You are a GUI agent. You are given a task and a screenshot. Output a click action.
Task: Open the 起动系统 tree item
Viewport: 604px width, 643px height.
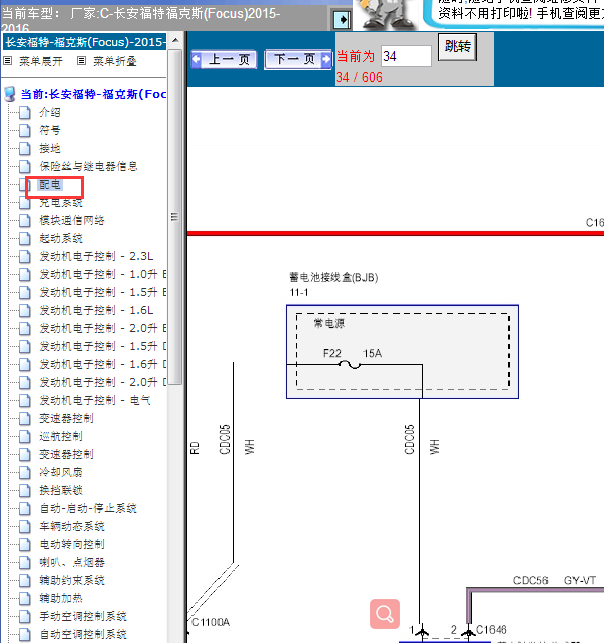click(x=61, y=238)
